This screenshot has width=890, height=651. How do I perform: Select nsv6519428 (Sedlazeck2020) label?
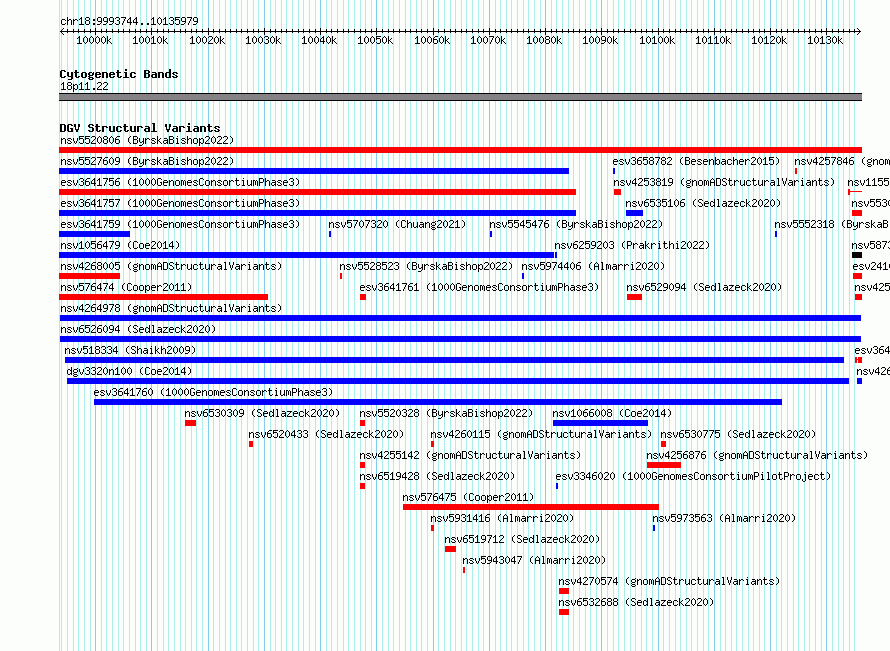point(437,476)
